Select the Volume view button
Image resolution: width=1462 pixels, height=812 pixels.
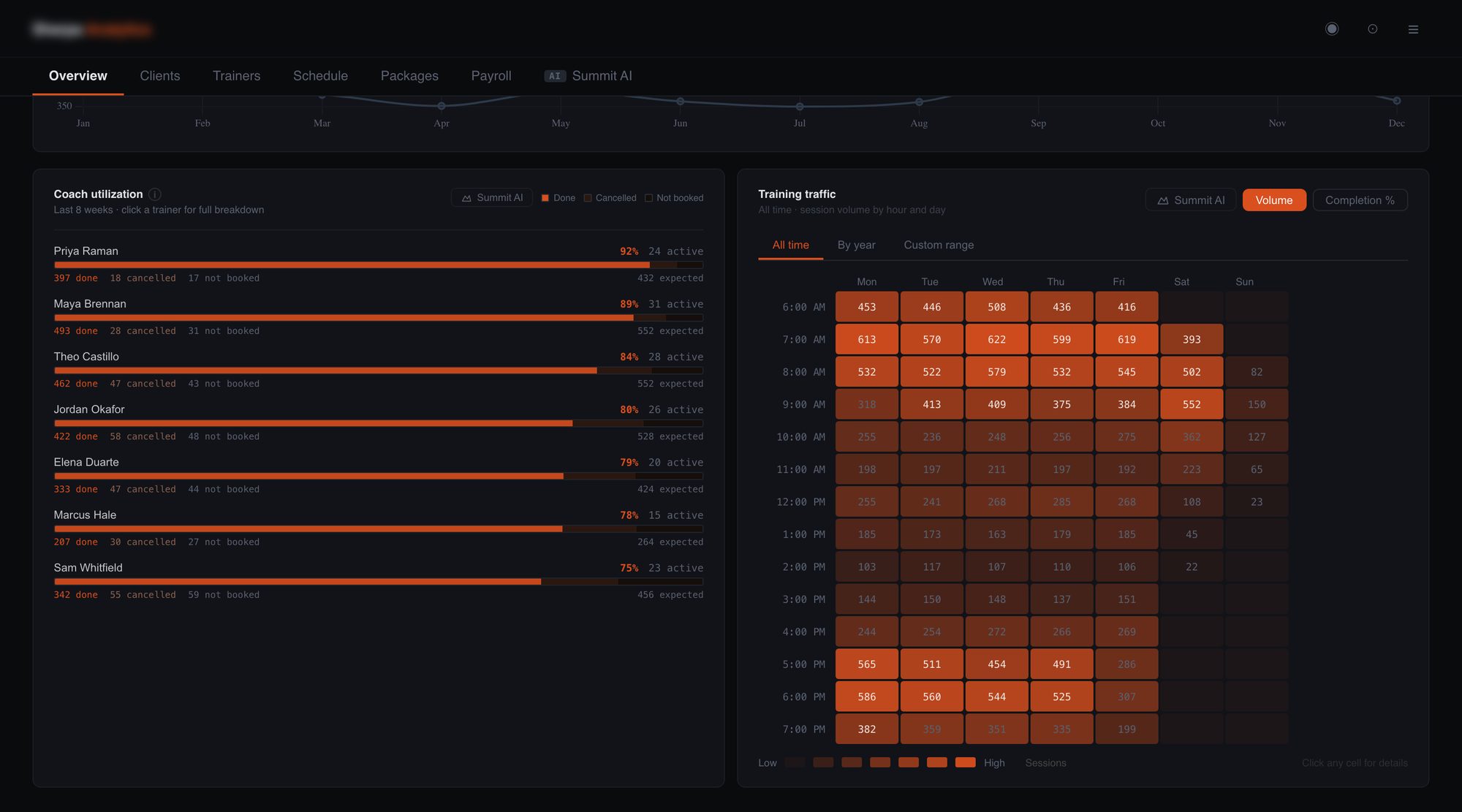point(1274,200)
